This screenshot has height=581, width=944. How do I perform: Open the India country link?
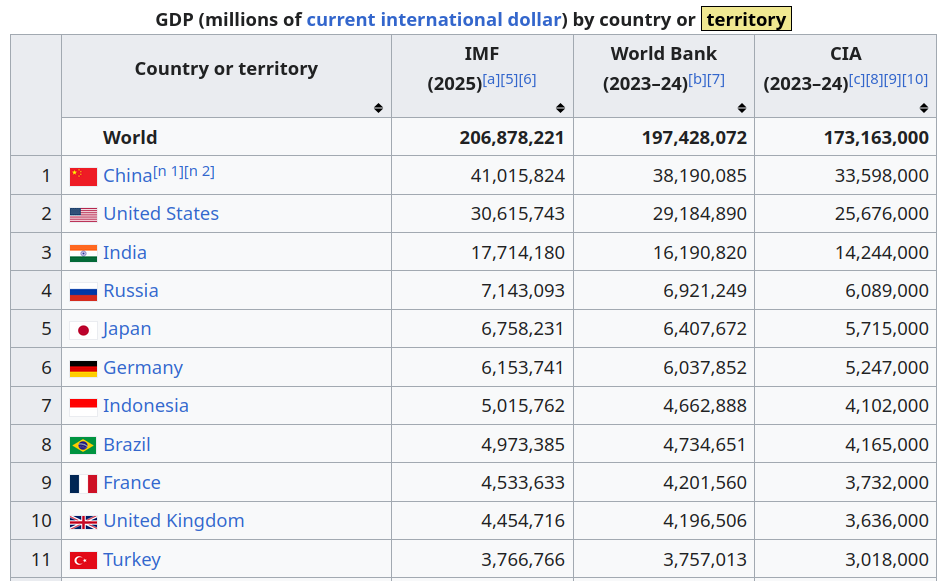click(x=125, y=252)
